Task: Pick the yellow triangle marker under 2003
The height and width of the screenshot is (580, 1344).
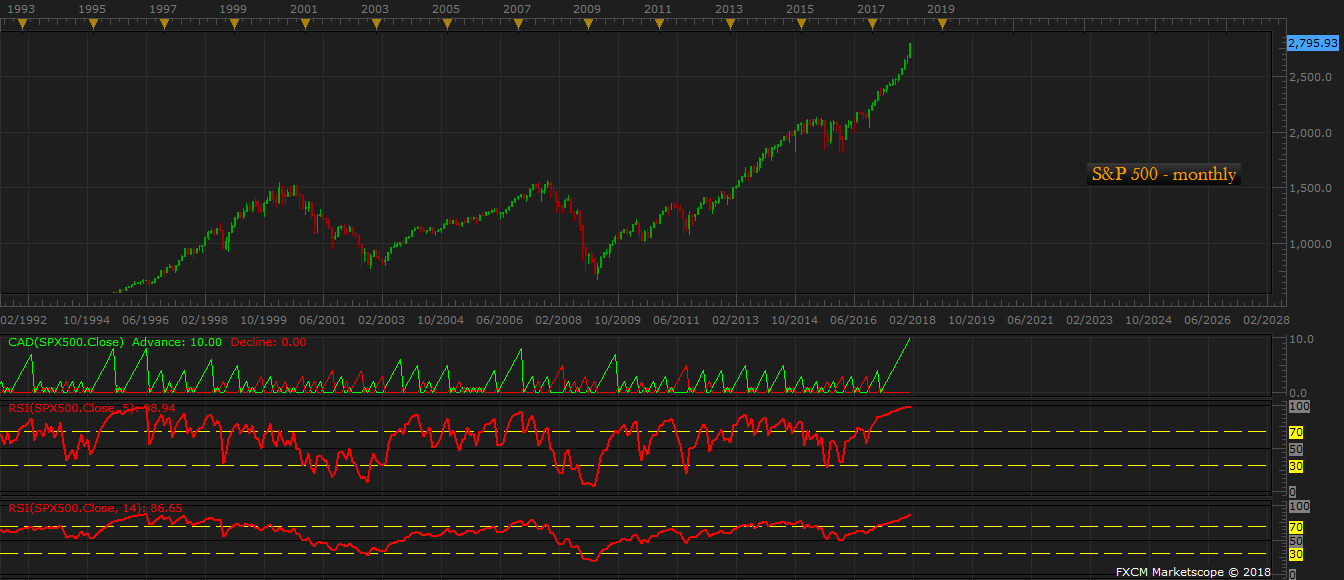Action: [376, 25]
